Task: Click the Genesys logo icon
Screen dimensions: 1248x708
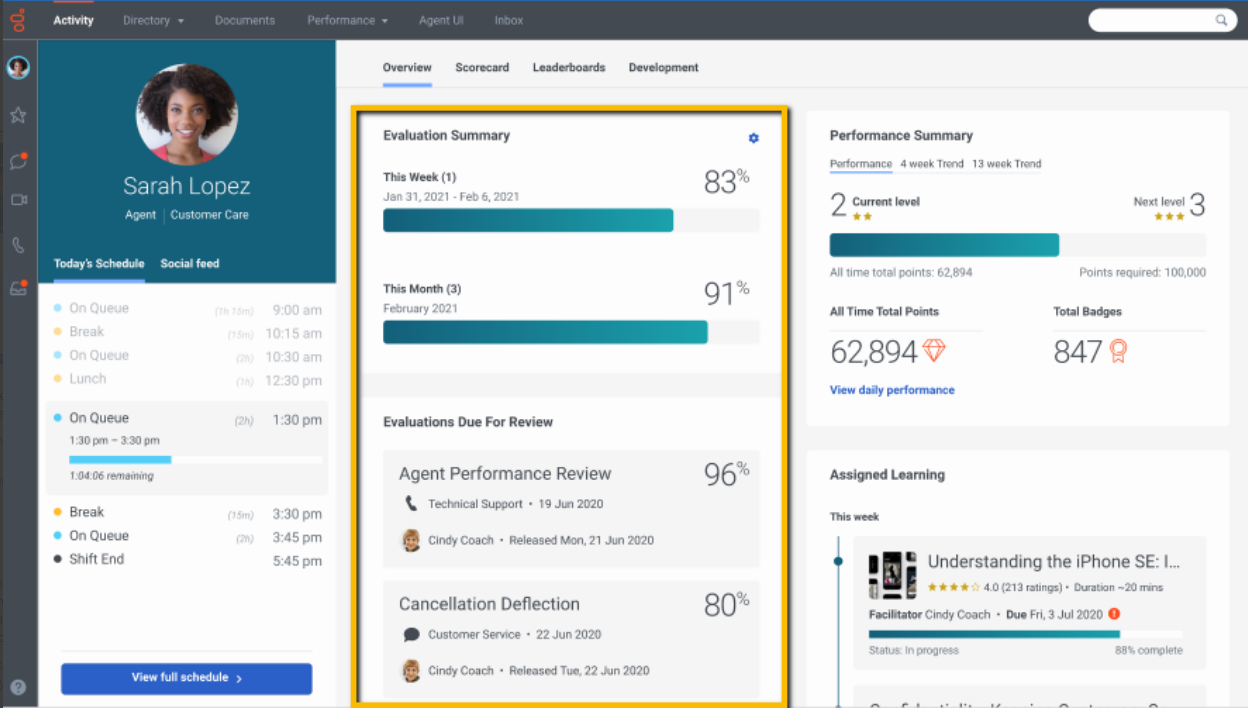Action: (x=17, y=20)
